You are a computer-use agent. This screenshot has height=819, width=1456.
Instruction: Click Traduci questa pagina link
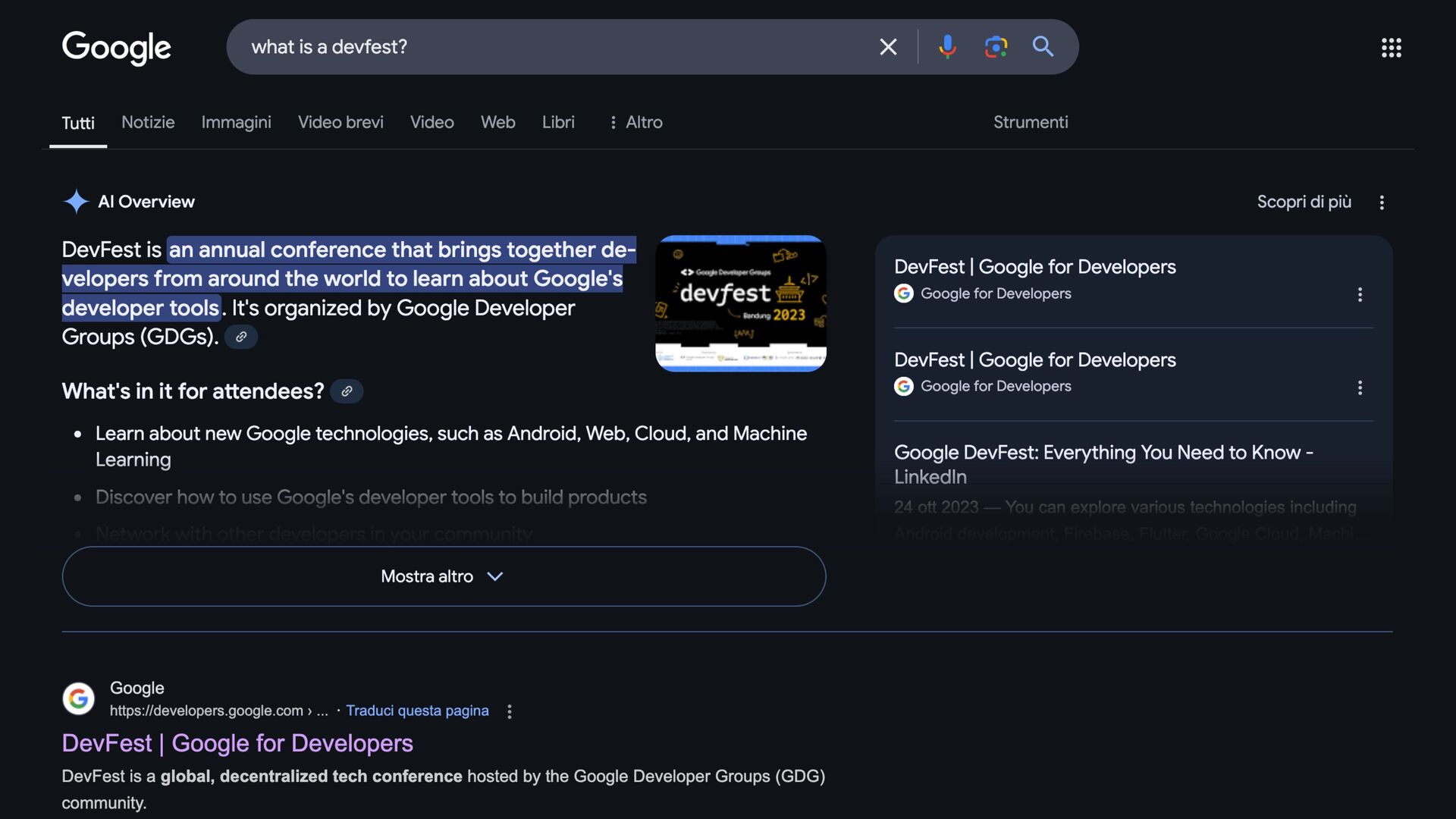pos(417,711)
